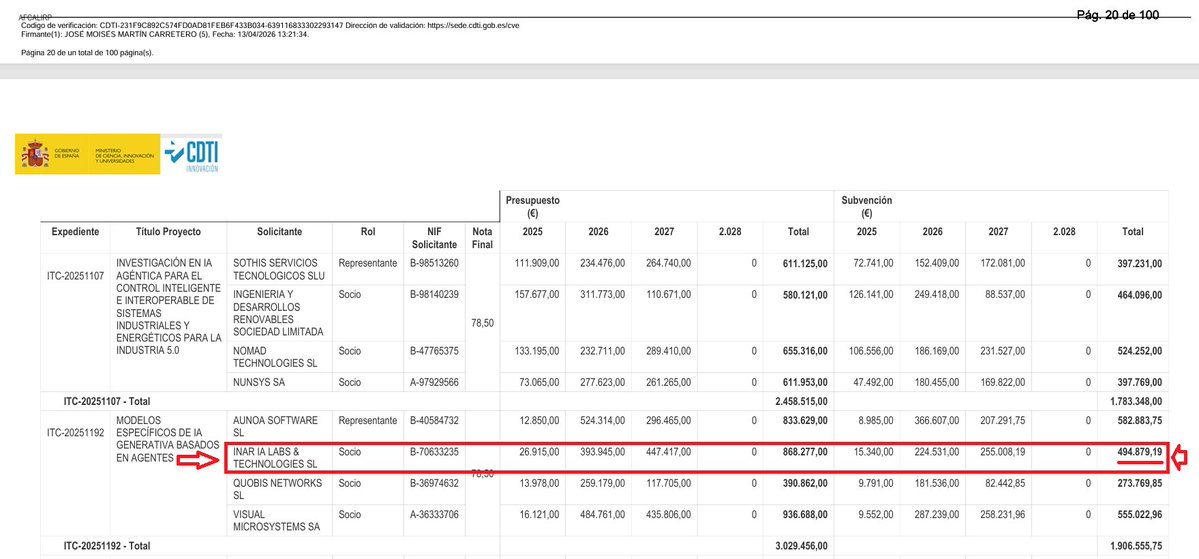Click INAR 2026 subsidy value 224.531,00

tap(936, 452)
